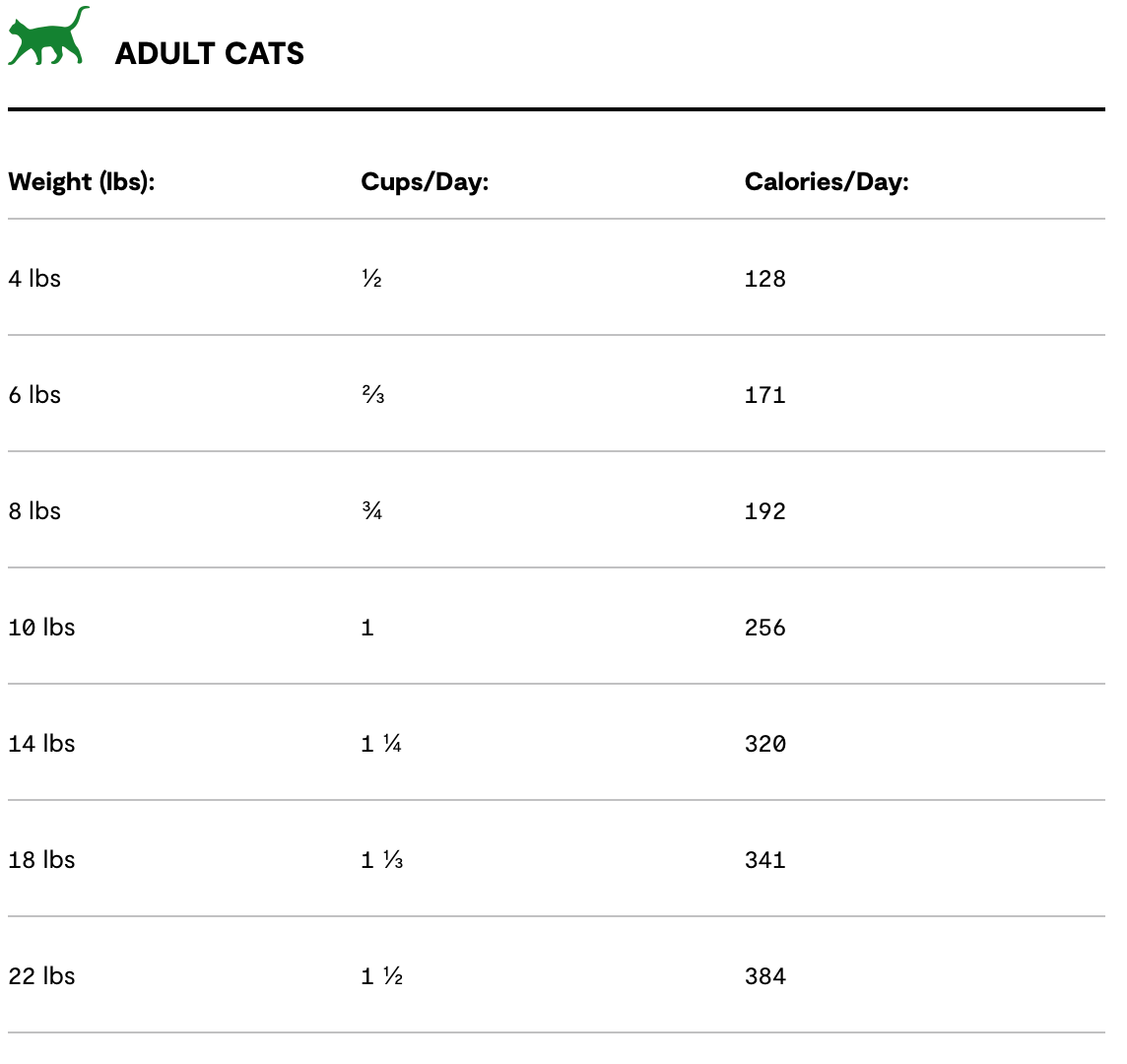1127x1064 pixels.
Task: Select the 18 lbs weight cell
Action: [41, 860]
